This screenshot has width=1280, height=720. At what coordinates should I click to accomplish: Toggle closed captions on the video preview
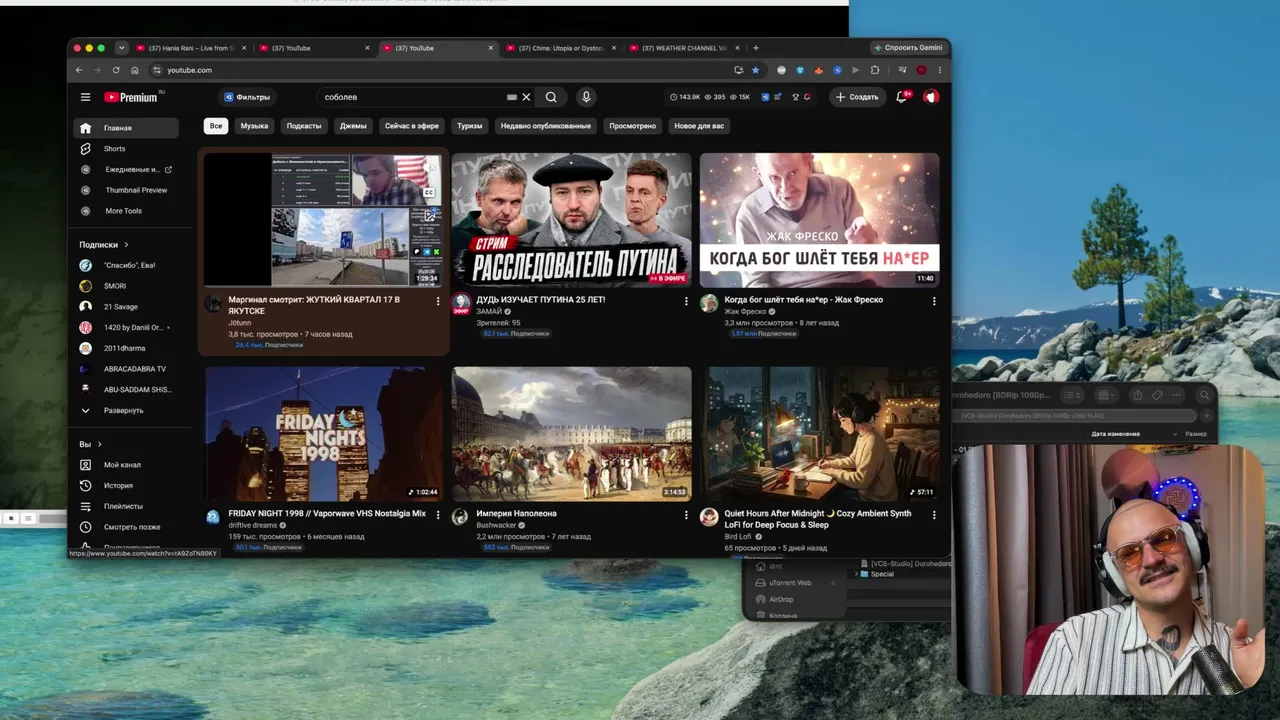[429, 192]
